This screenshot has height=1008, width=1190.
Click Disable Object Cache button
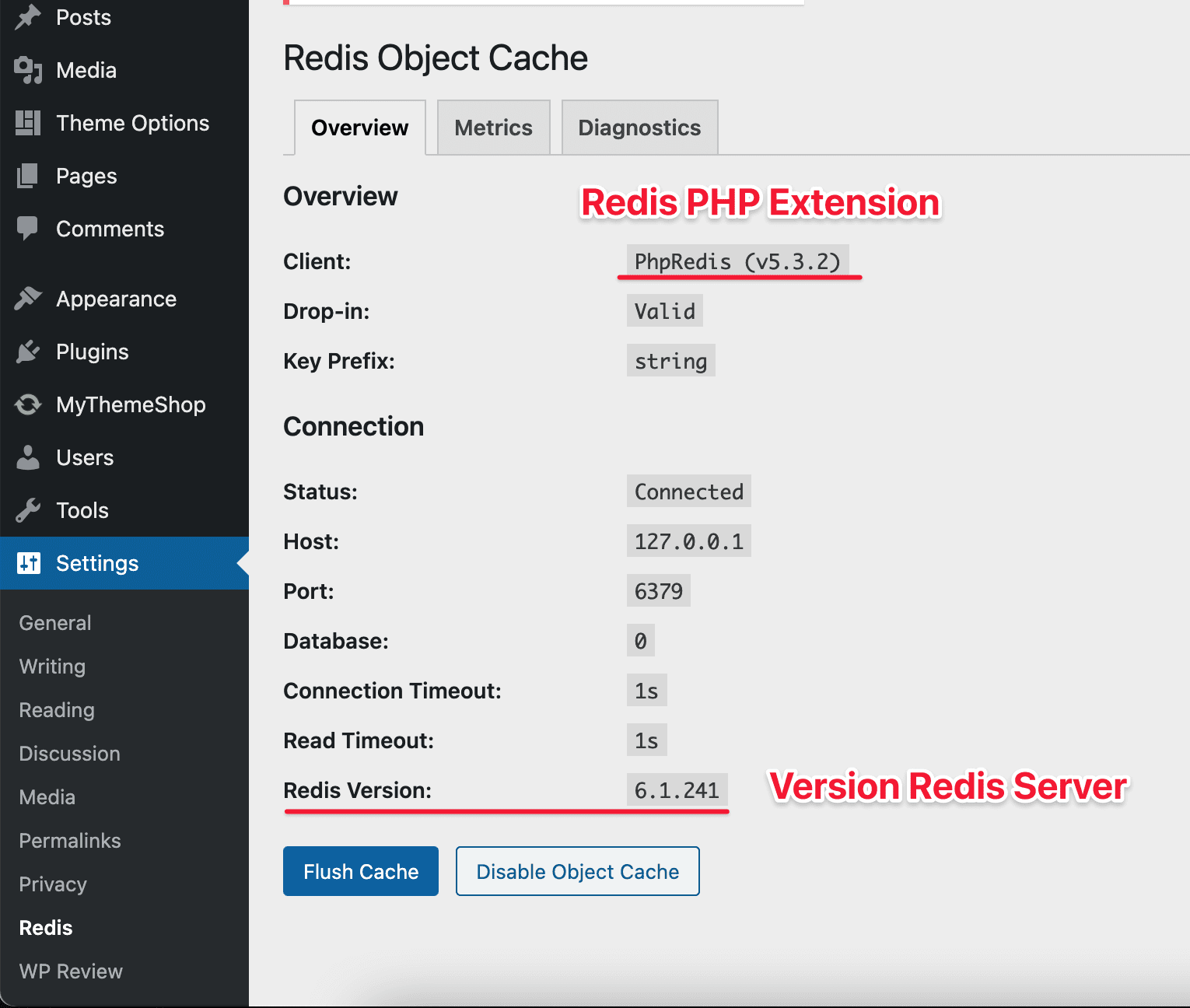577,871
